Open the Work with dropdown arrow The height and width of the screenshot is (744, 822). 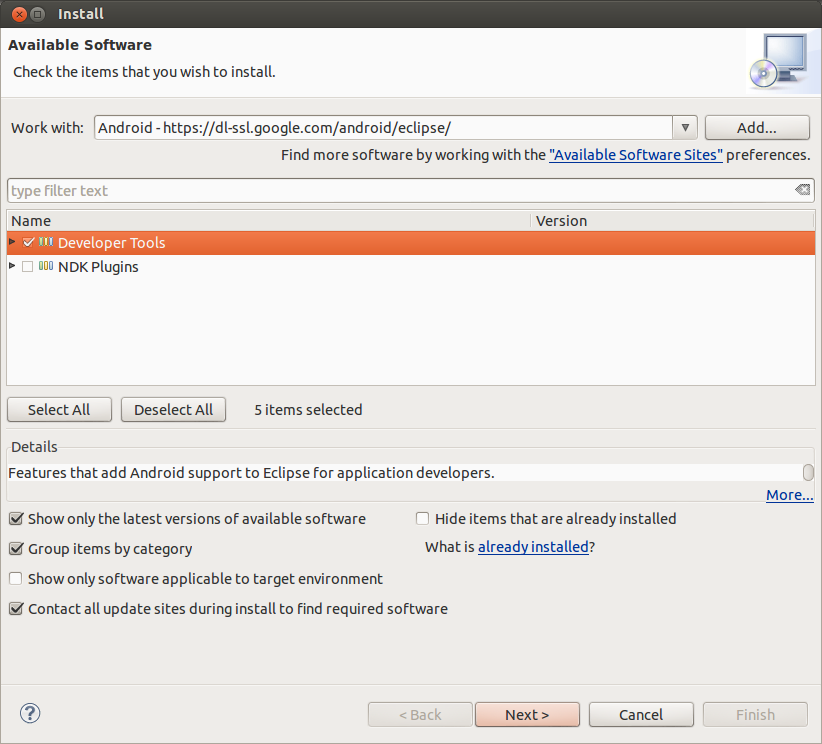(x=685, y=128)
